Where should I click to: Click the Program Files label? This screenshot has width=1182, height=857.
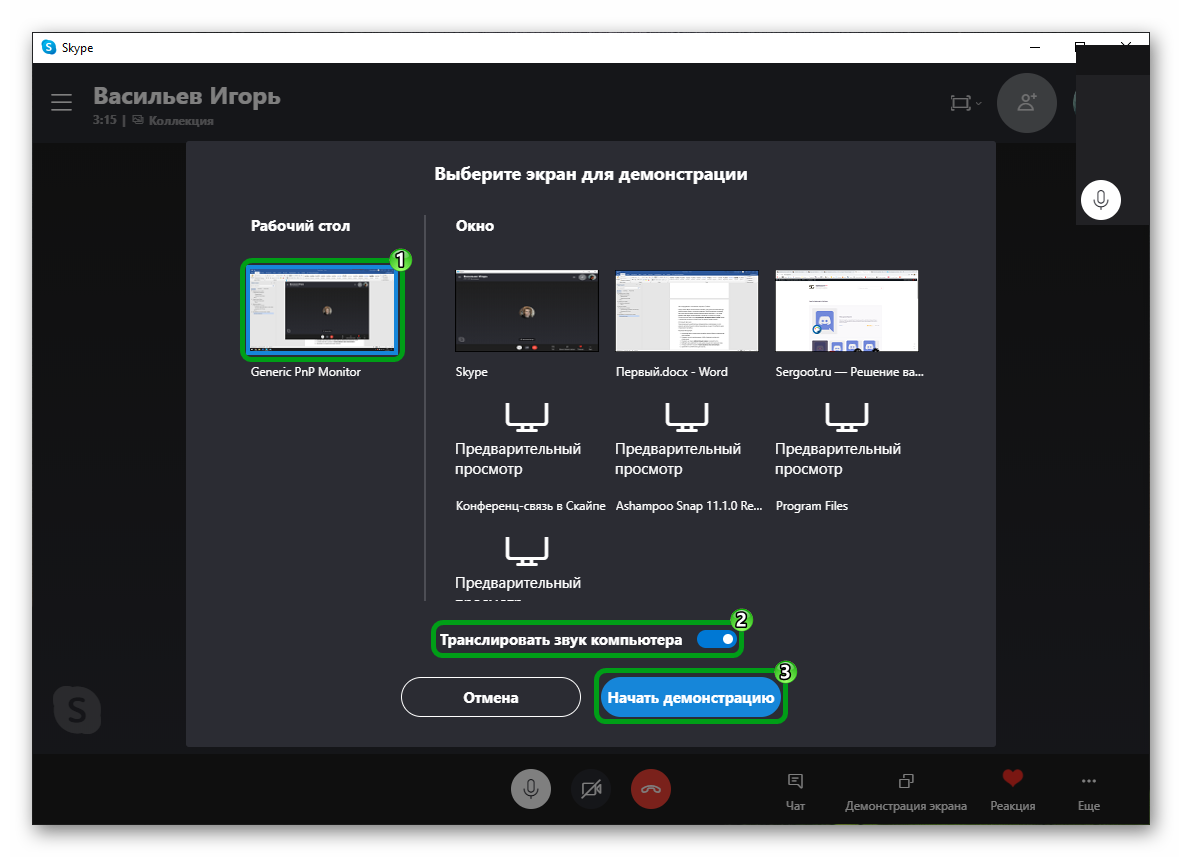(811, 506)
